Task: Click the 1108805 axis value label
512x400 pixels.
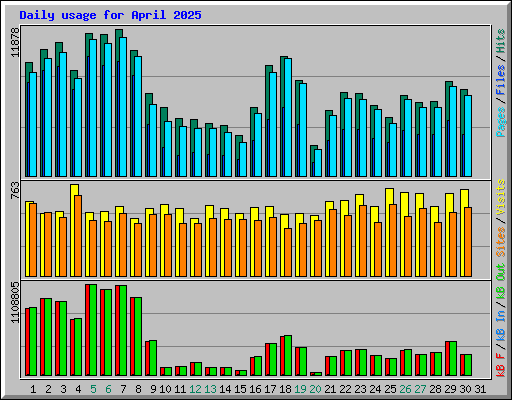Action: (x=16, y=303)
